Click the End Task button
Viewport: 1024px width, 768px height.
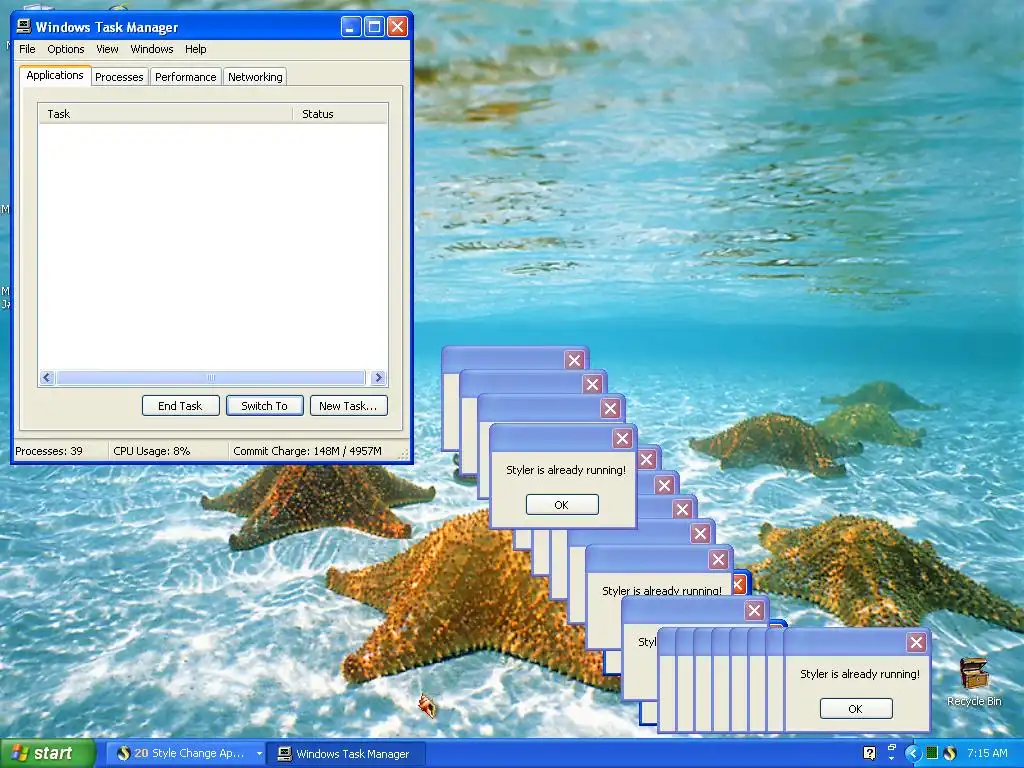pyautogui.click(x=180, y=406)
